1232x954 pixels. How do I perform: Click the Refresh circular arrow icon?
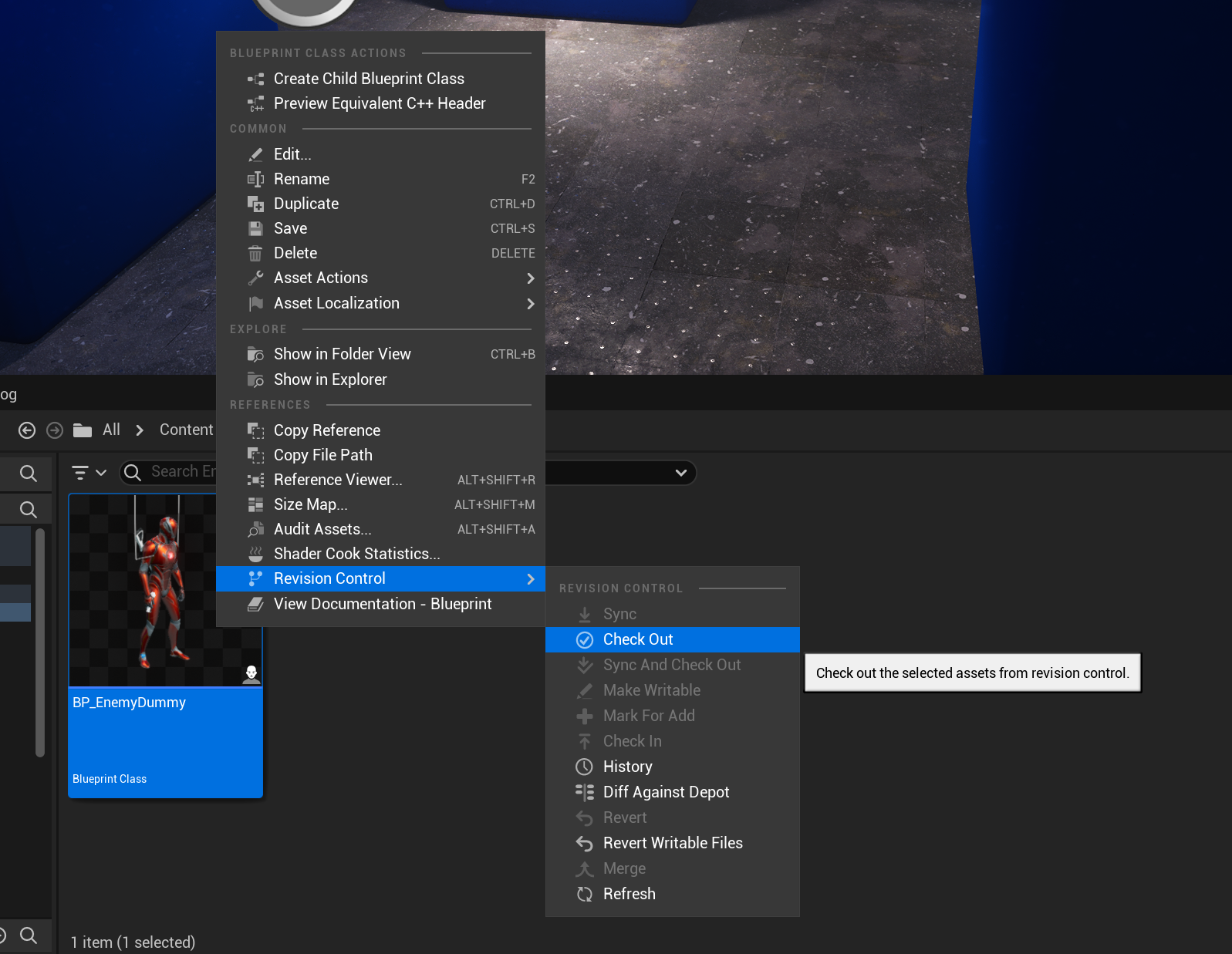(585, 894)
